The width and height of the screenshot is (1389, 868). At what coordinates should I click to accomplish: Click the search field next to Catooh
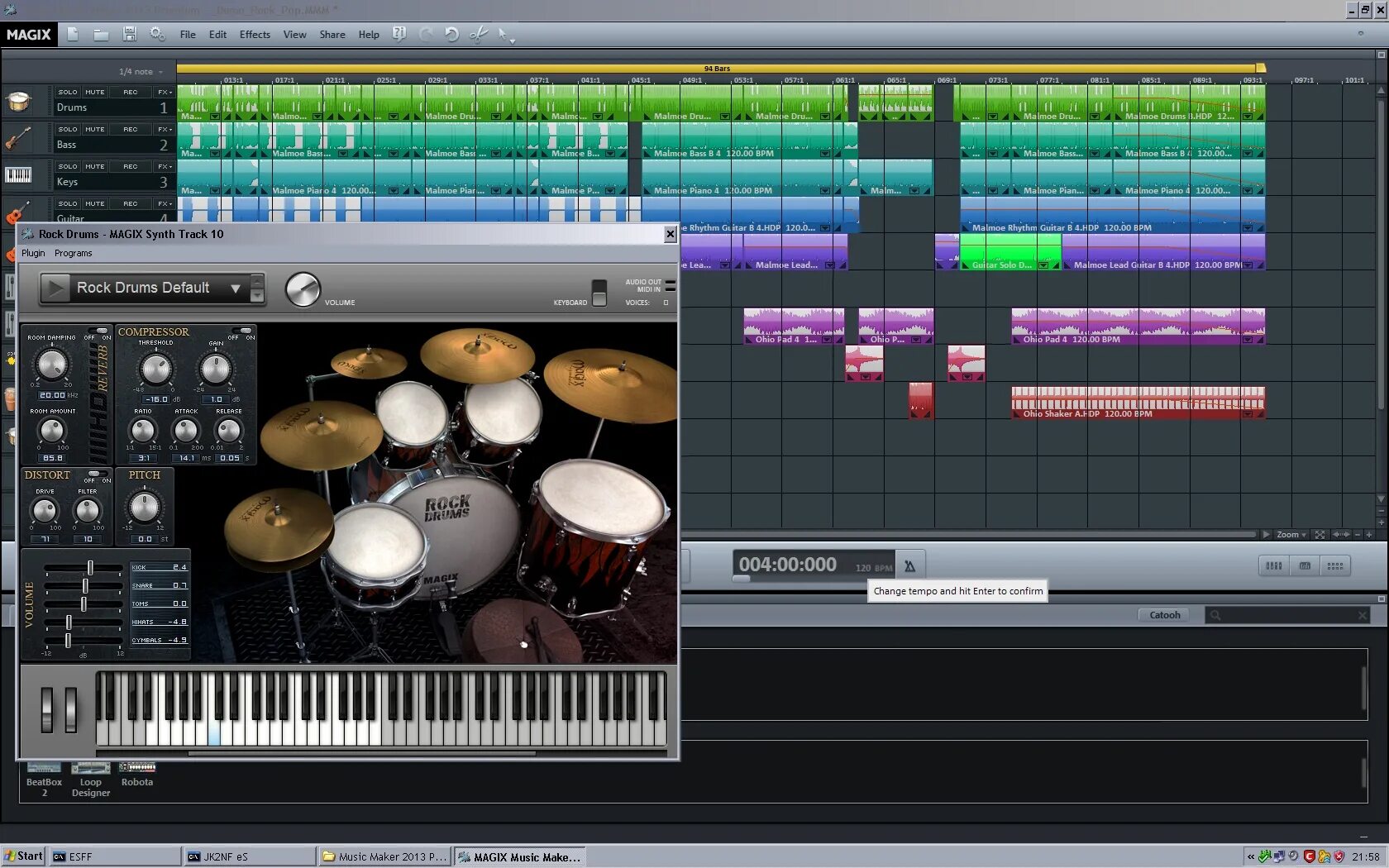1286,615
